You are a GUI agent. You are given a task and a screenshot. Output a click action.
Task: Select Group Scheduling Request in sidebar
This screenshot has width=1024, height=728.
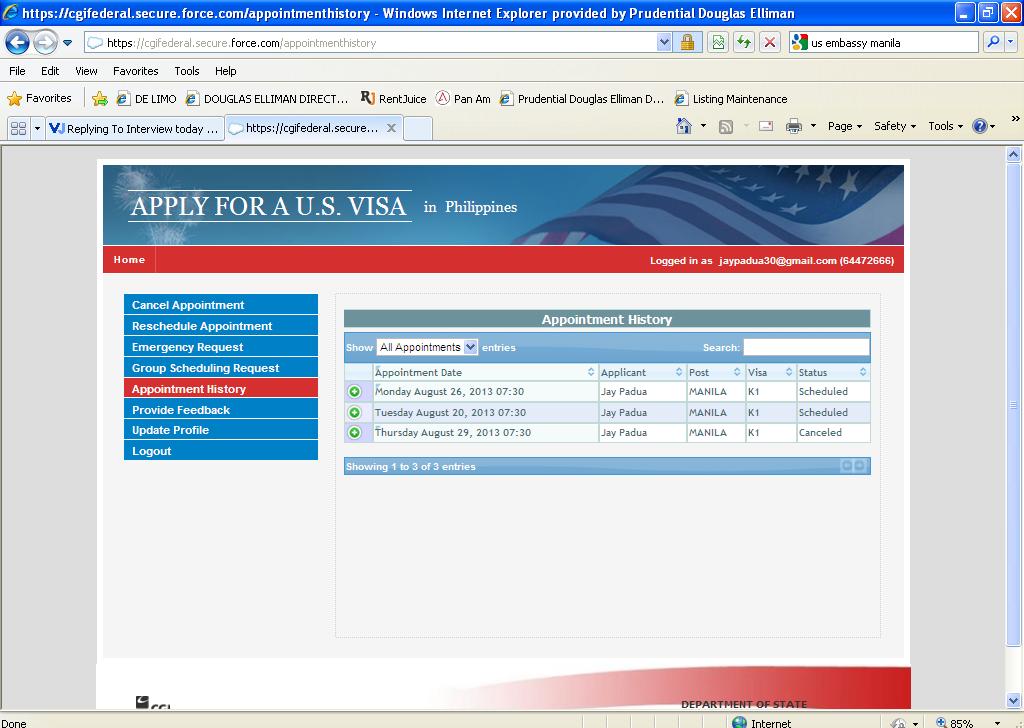point(221,367)
